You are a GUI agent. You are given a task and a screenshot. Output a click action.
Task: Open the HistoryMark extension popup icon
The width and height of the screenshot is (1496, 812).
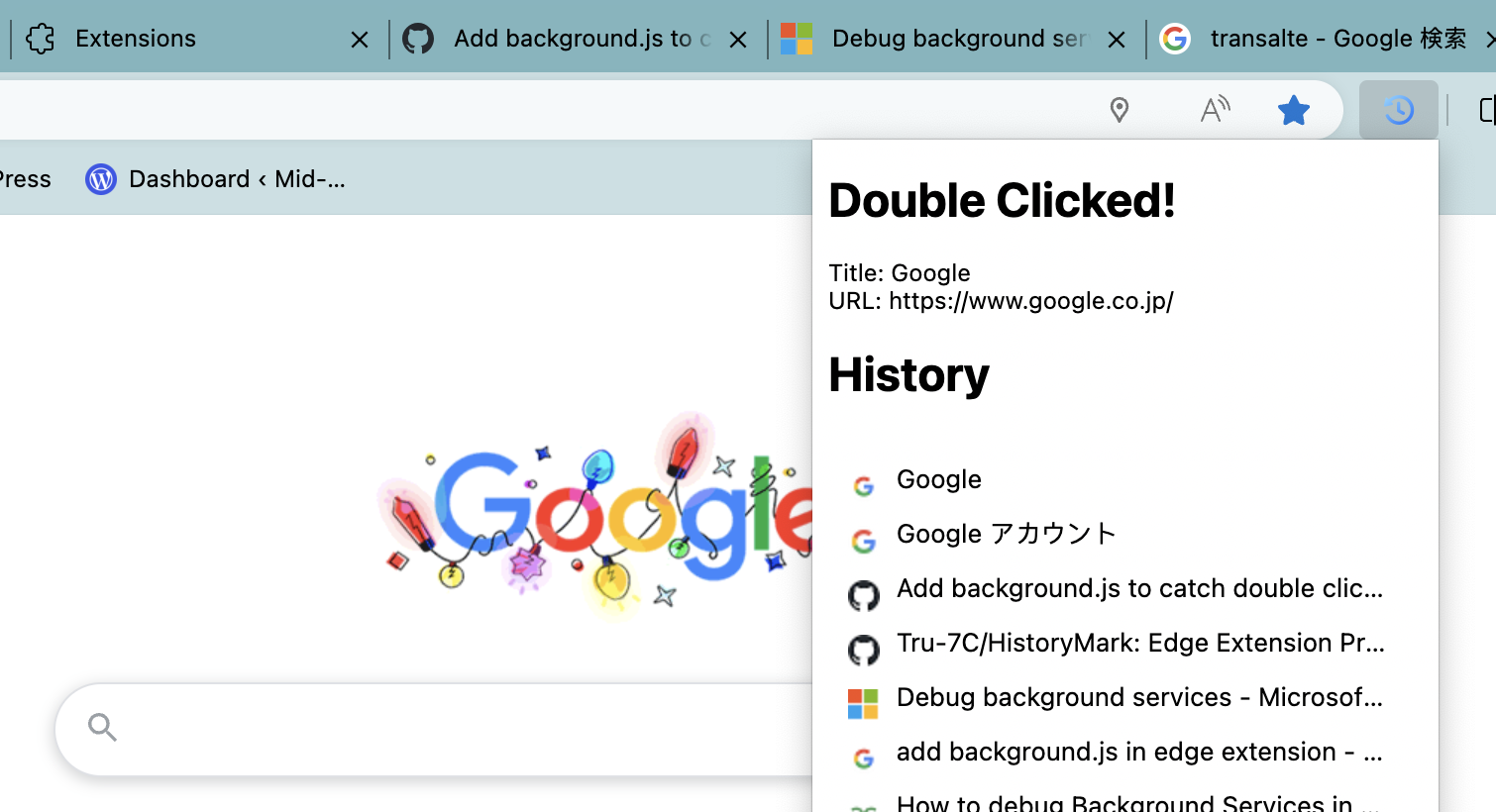(x=1398, y=110)
